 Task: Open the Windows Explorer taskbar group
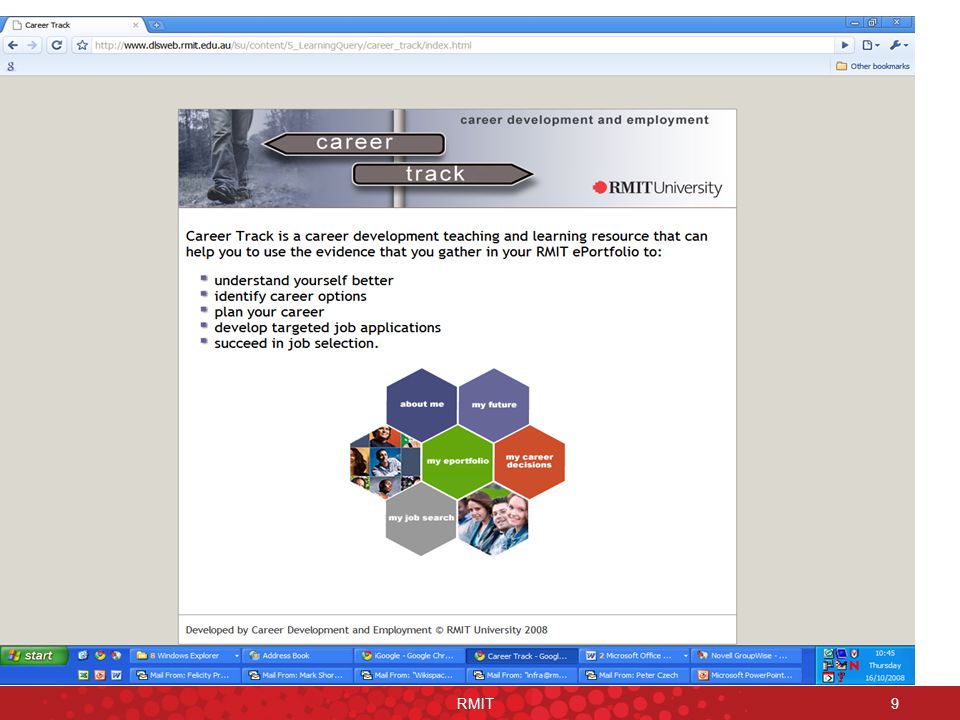click(x=186, y=656)
